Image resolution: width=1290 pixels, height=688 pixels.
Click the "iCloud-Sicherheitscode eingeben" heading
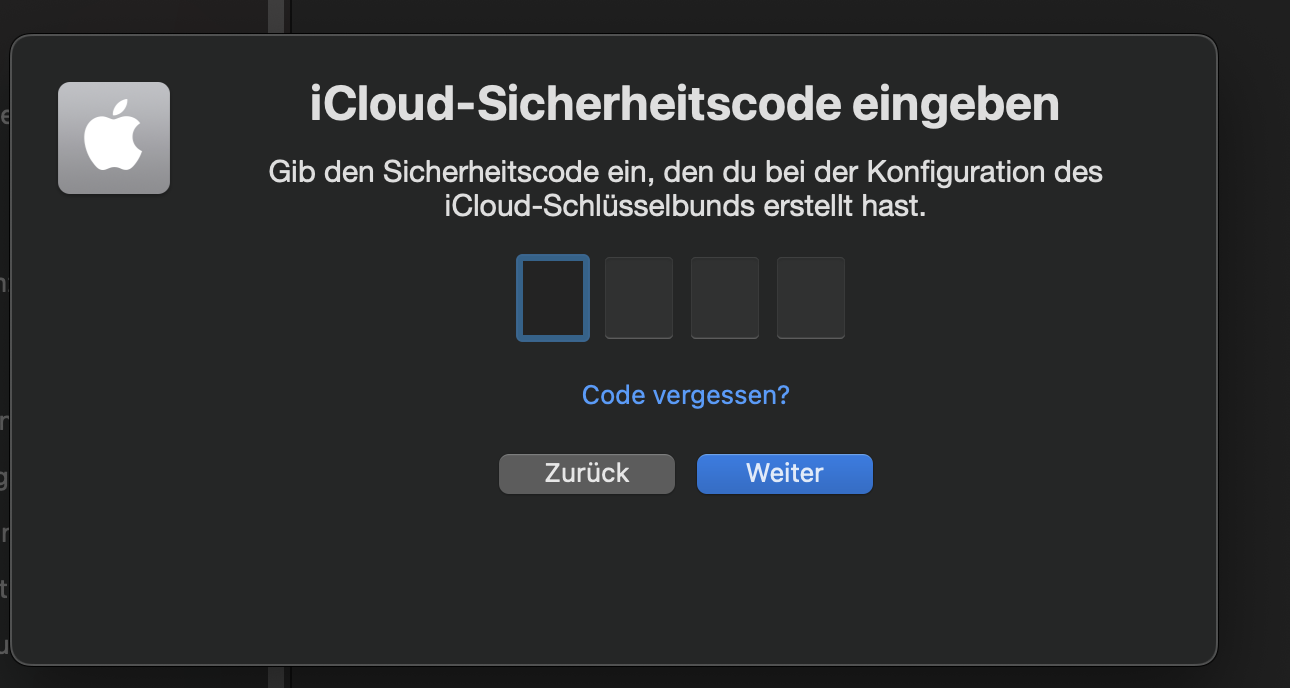coord(684,105)
